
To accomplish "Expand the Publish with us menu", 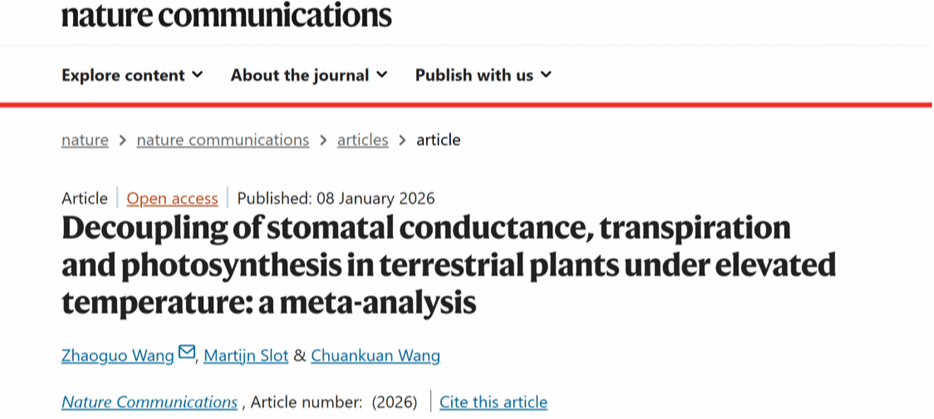I will (x=483, y=75).
